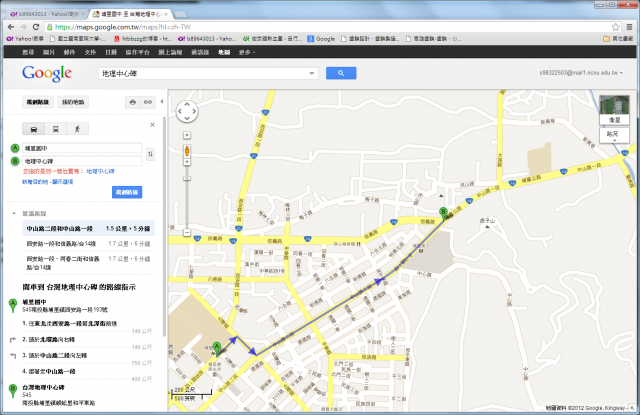Zoom out with the minus button
Viewport: 640px width, 415px height.
[187, 233]
